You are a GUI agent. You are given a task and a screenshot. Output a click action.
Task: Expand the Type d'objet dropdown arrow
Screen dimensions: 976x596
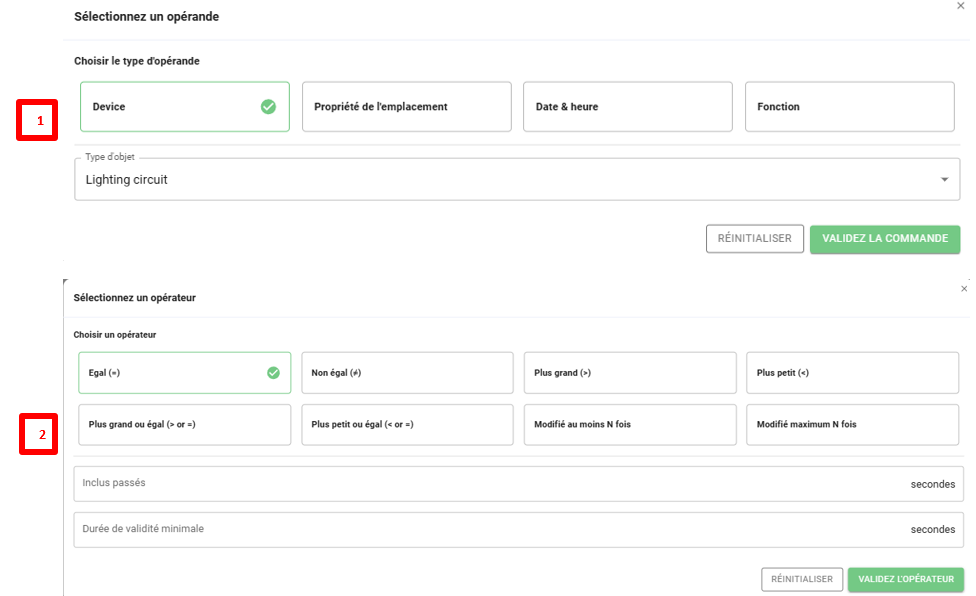point(944,180)
